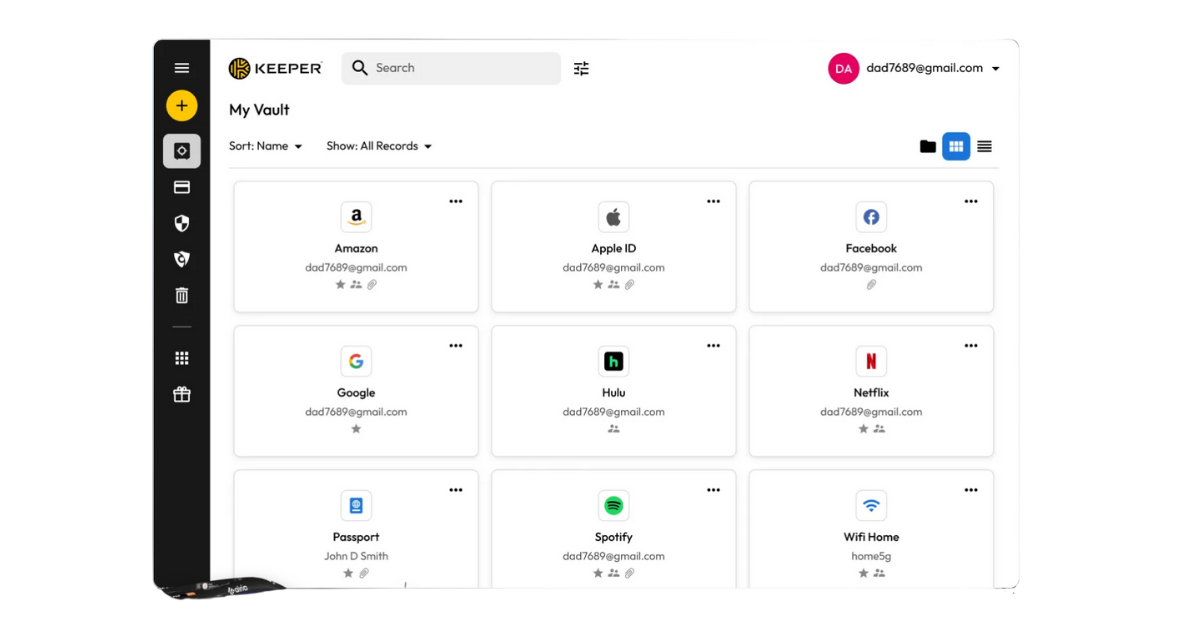This screenshot has height=628, width=1200.
Task: Click the Apple ID record title
Action: 614,248
